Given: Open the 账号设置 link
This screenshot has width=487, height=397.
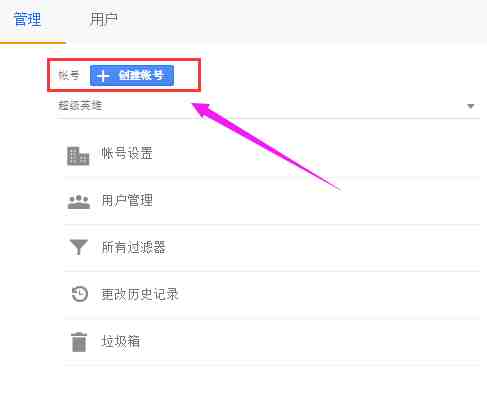Looking at the screenshot, I should click(x=127, y=153).
